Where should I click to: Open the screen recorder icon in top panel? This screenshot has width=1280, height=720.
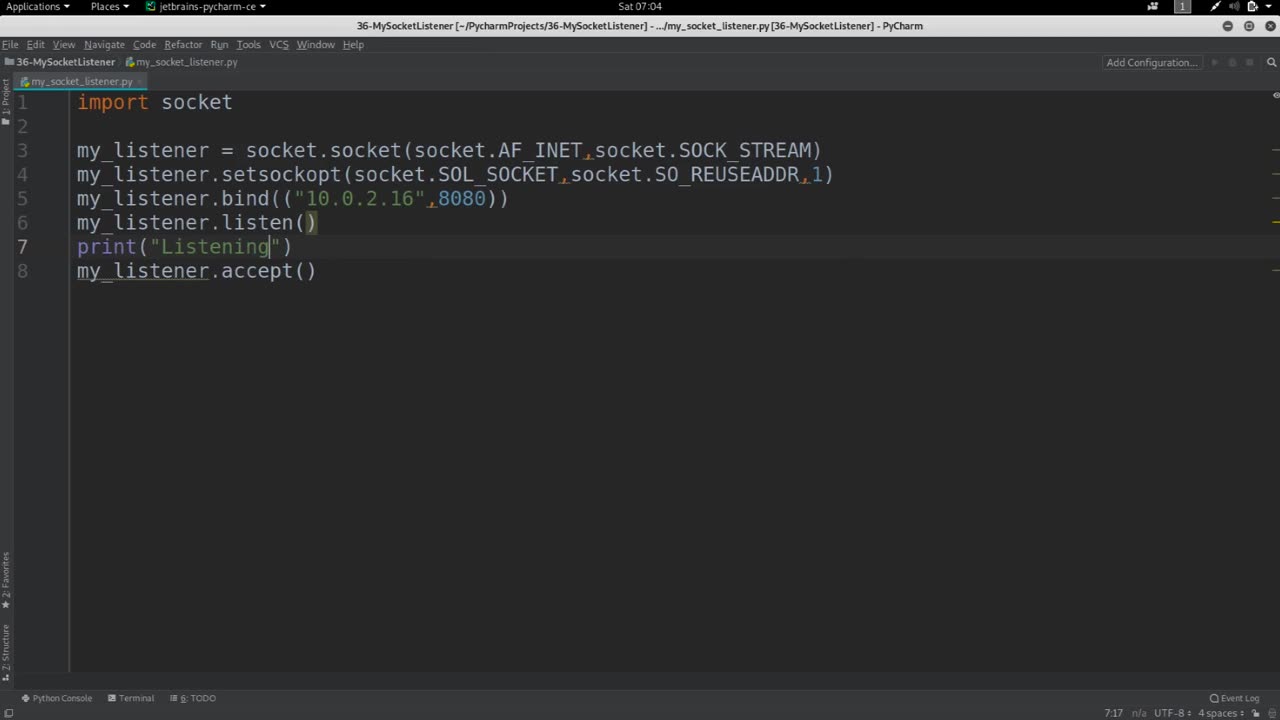tap(1153, 6)
